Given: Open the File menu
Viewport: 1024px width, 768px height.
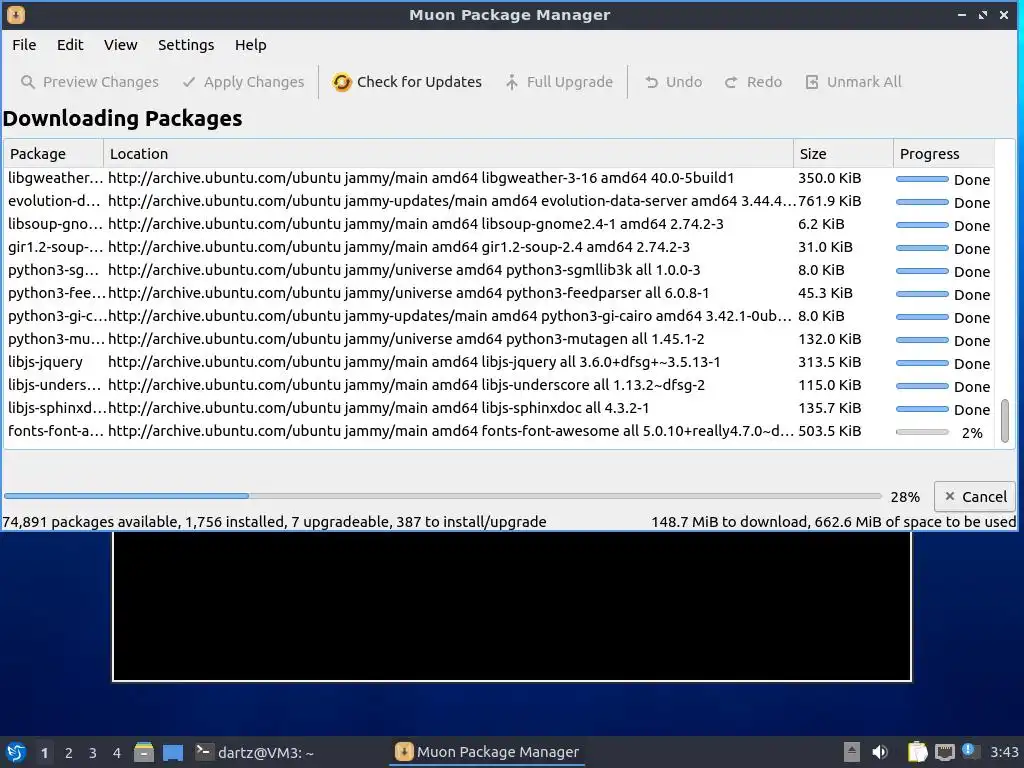Looking at the screenshot, I should tap(24, 44).
